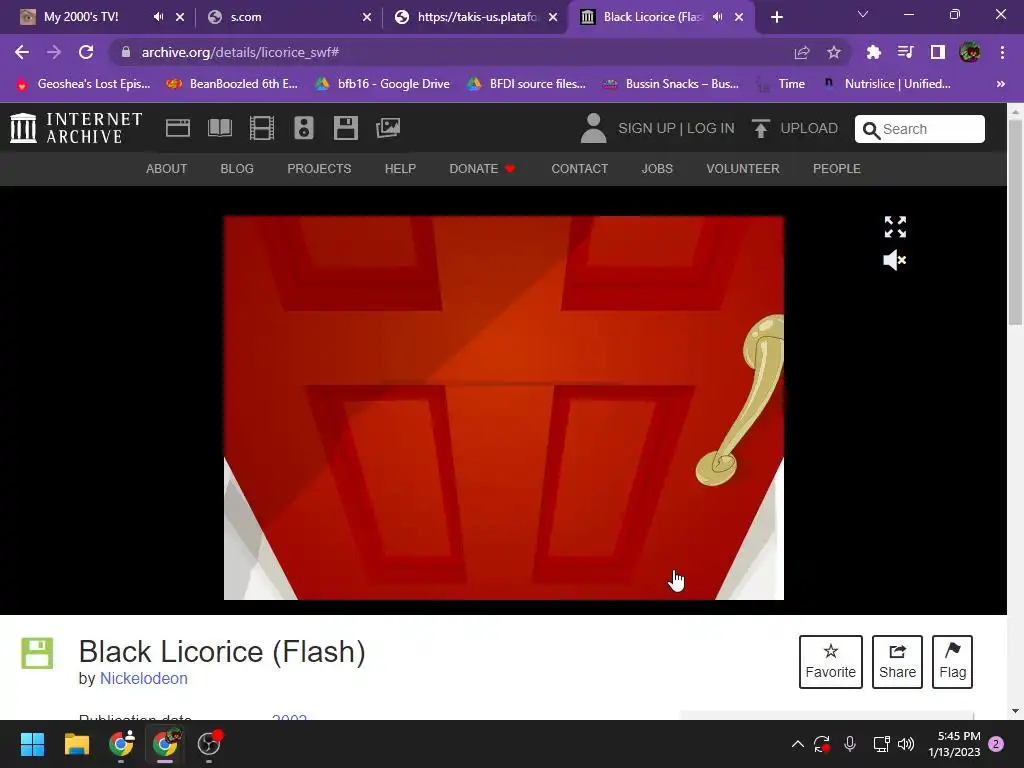The height and width of the screenshot is (768, 1024).
Task: Open the Web (Wayback) media icon
Action: tap(178, 128)
